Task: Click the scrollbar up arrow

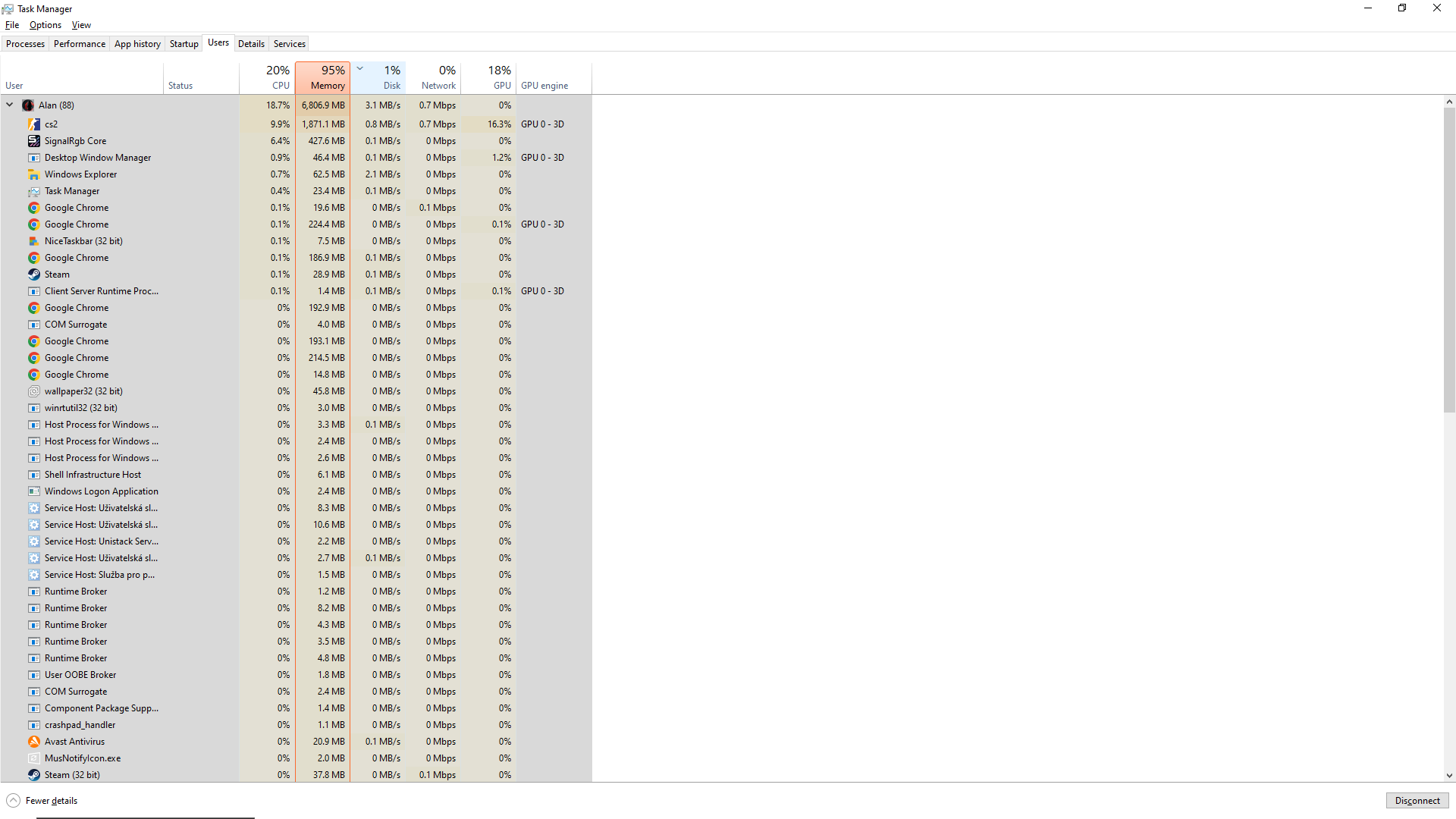Action: tap(1449, 102)
